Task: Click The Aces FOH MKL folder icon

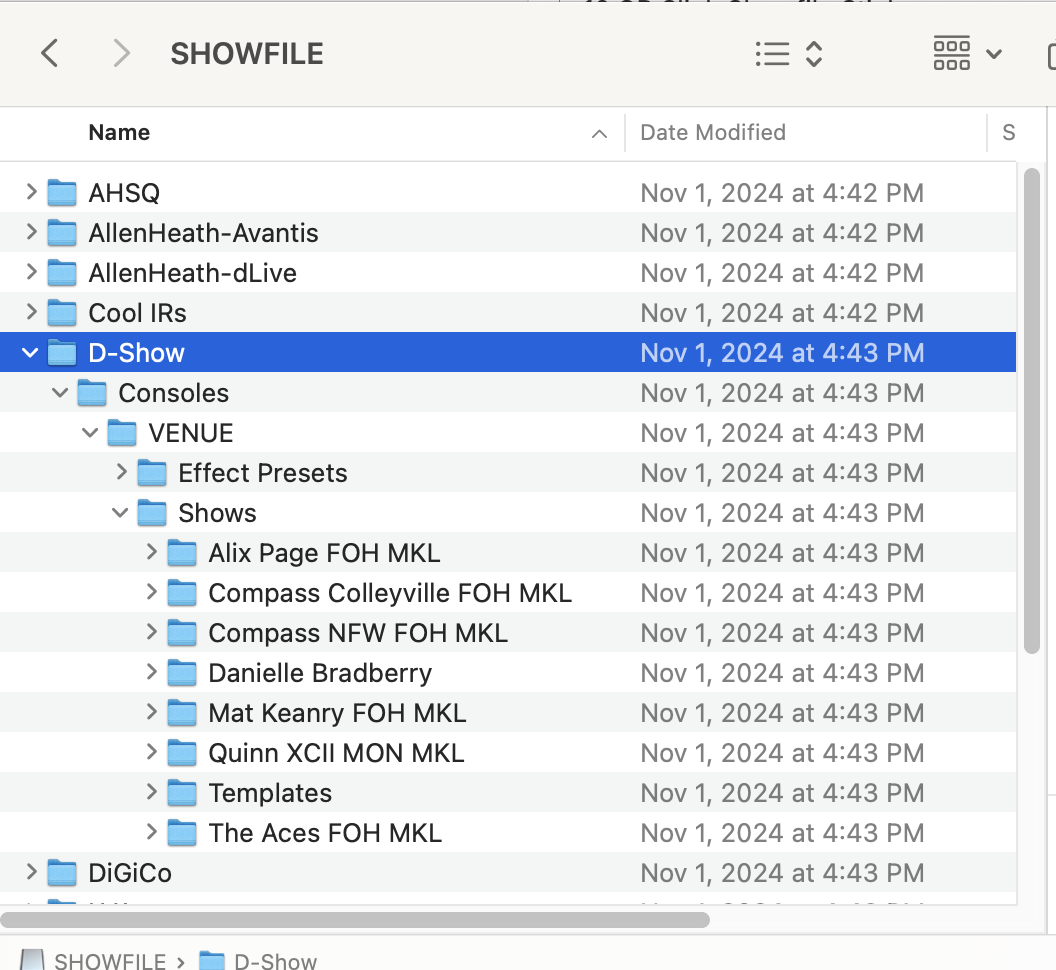Action: coord(182,833)
